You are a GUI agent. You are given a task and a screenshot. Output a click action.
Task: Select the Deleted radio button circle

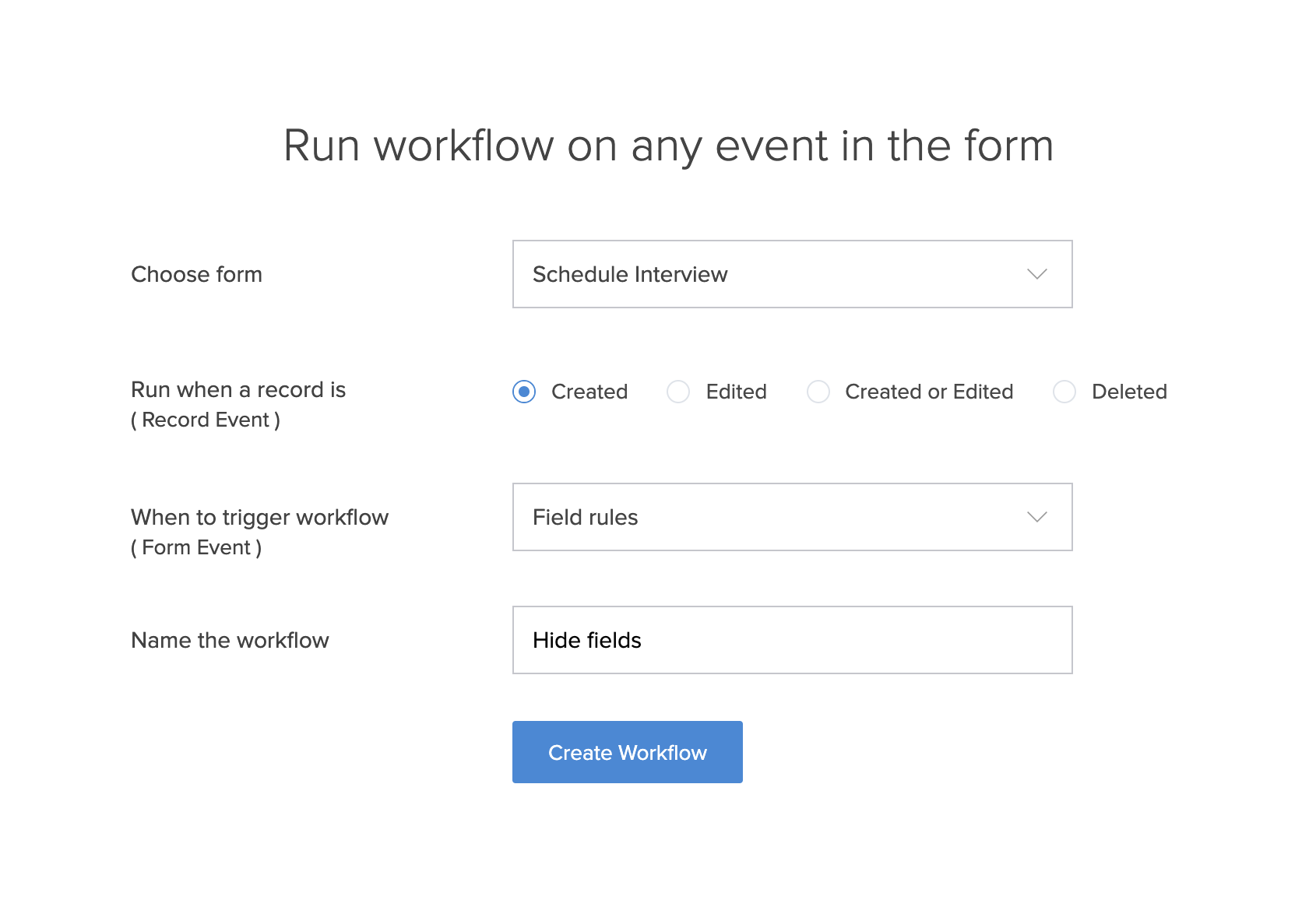(1064, 392)
